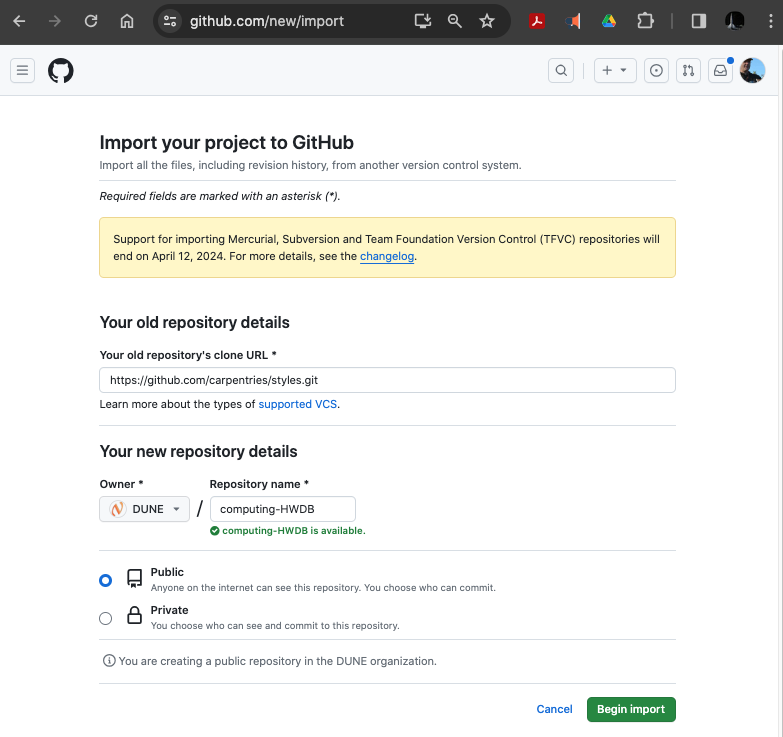The image size is (783, 737).
Task: Select the Public repository radio button
Action: tap(106, 580)
